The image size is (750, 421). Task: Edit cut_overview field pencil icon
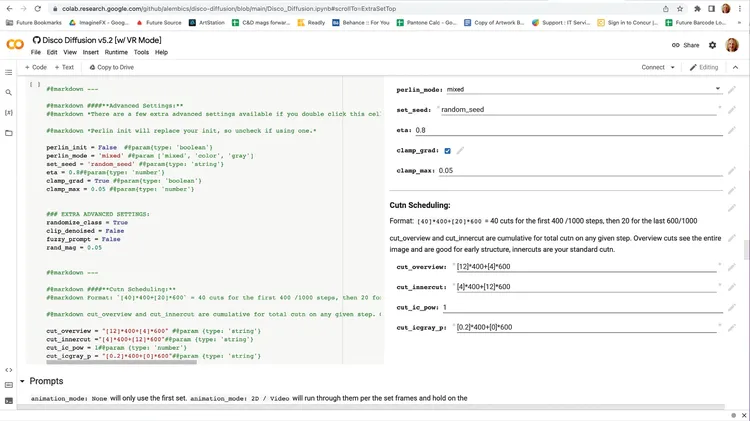coord(732,267)
